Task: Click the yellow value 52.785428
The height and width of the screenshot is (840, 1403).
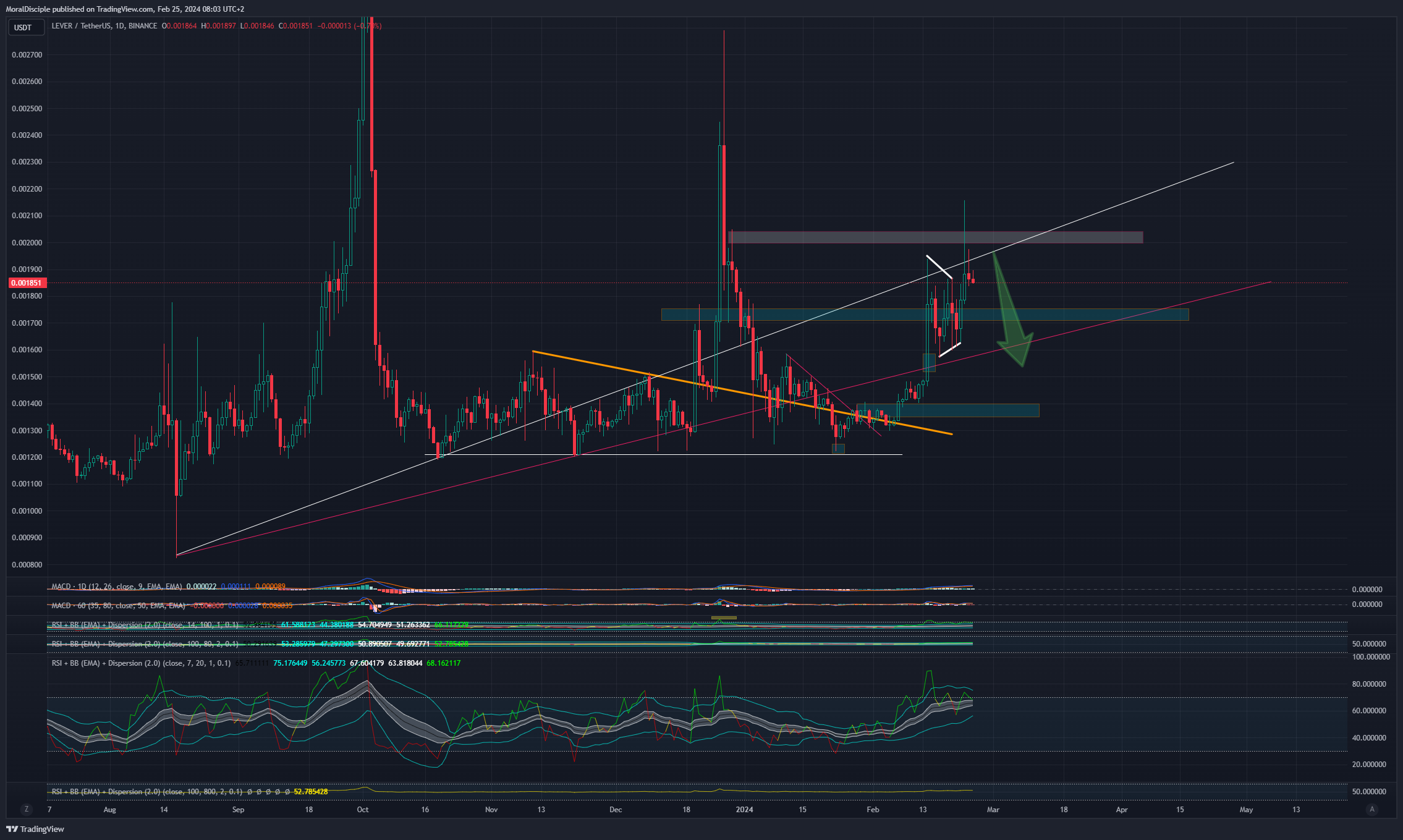Action: click(311, 792)
